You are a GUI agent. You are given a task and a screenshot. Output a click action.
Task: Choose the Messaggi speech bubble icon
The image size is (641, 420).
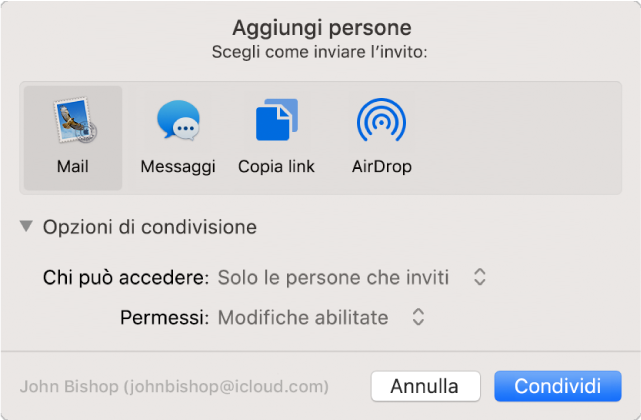178,123
